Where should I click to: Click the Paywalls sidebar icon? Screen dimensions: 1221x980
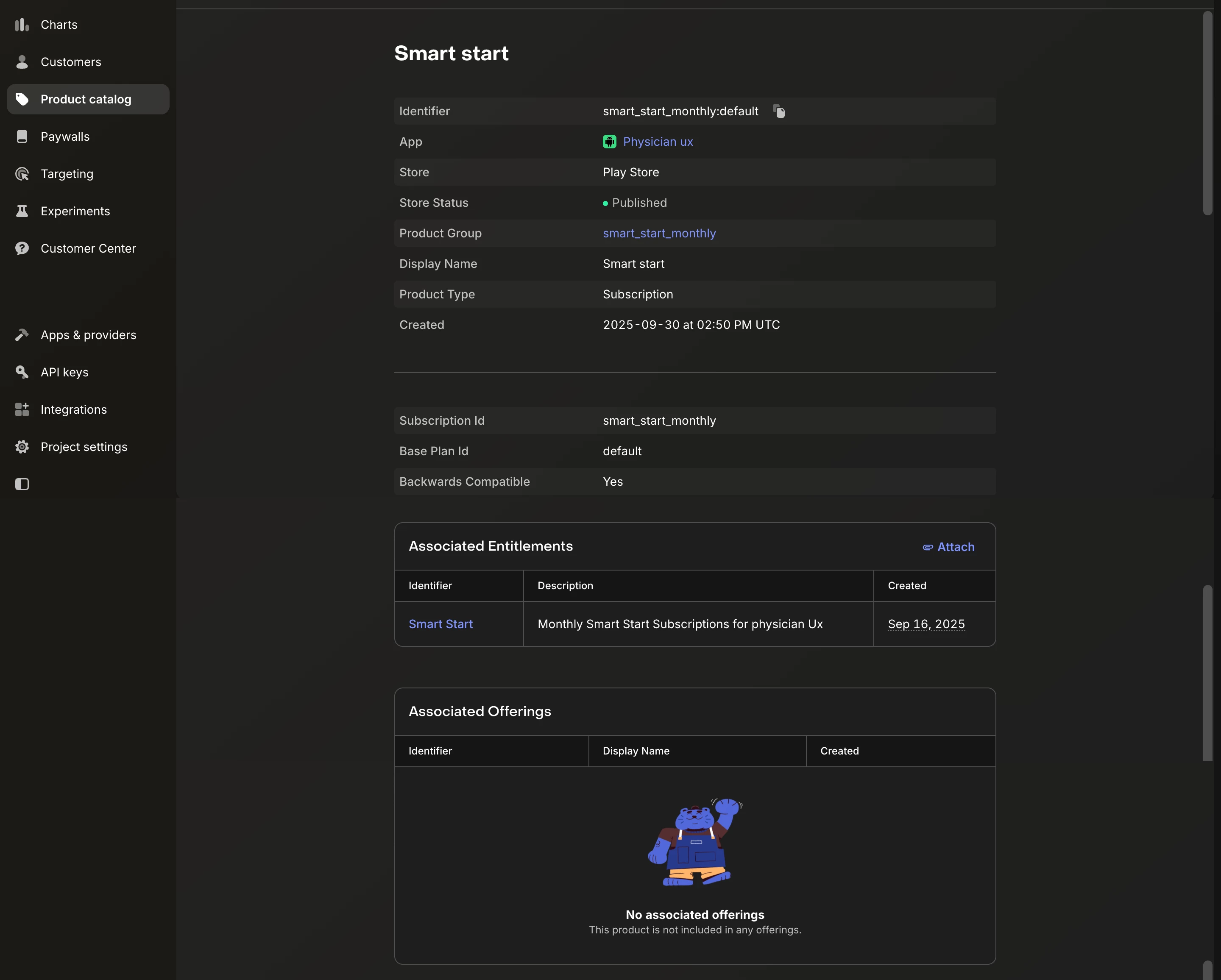click(x=22, y=136)
